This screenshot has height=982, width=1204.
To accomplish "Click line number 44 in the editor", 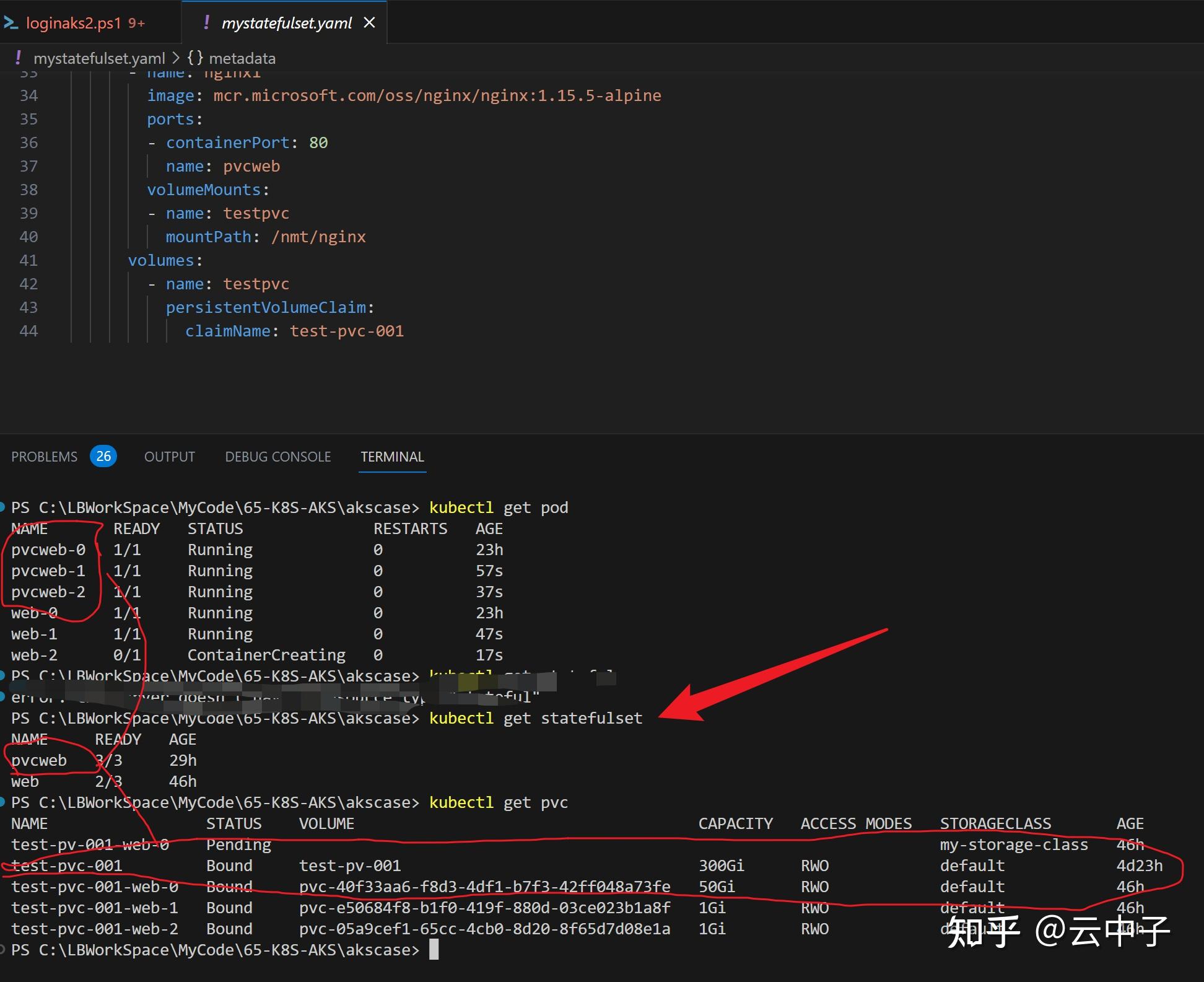I will click(x=28, y=331).
